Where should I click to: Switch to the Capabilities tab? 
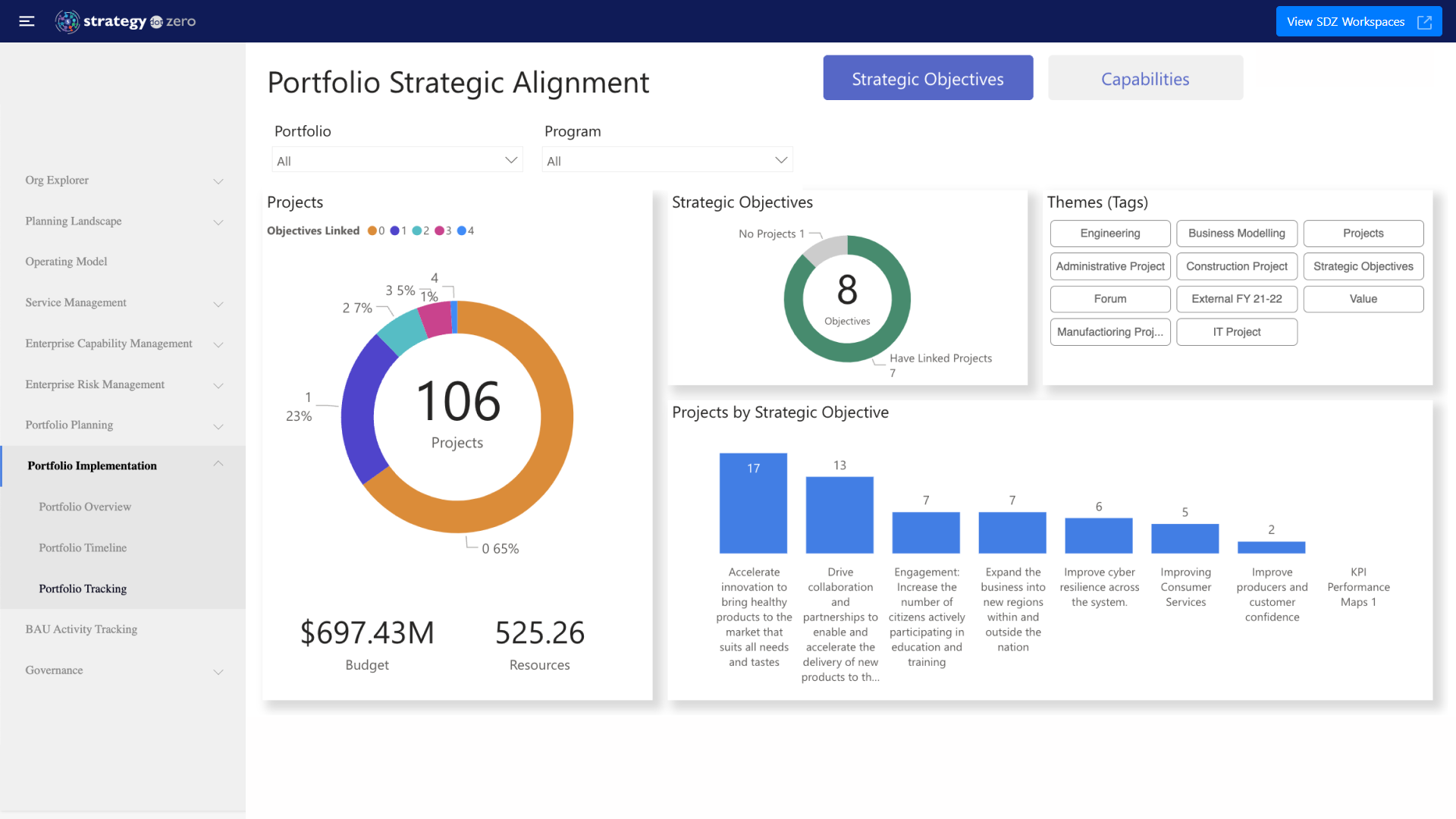click(1145, 78)
